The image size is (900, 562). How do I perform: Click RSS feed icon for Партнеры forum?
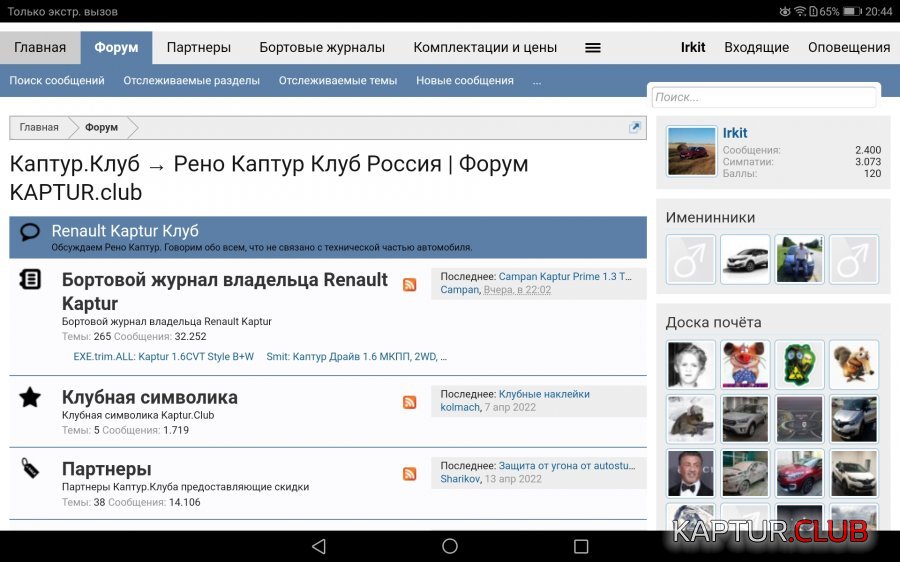409,474
